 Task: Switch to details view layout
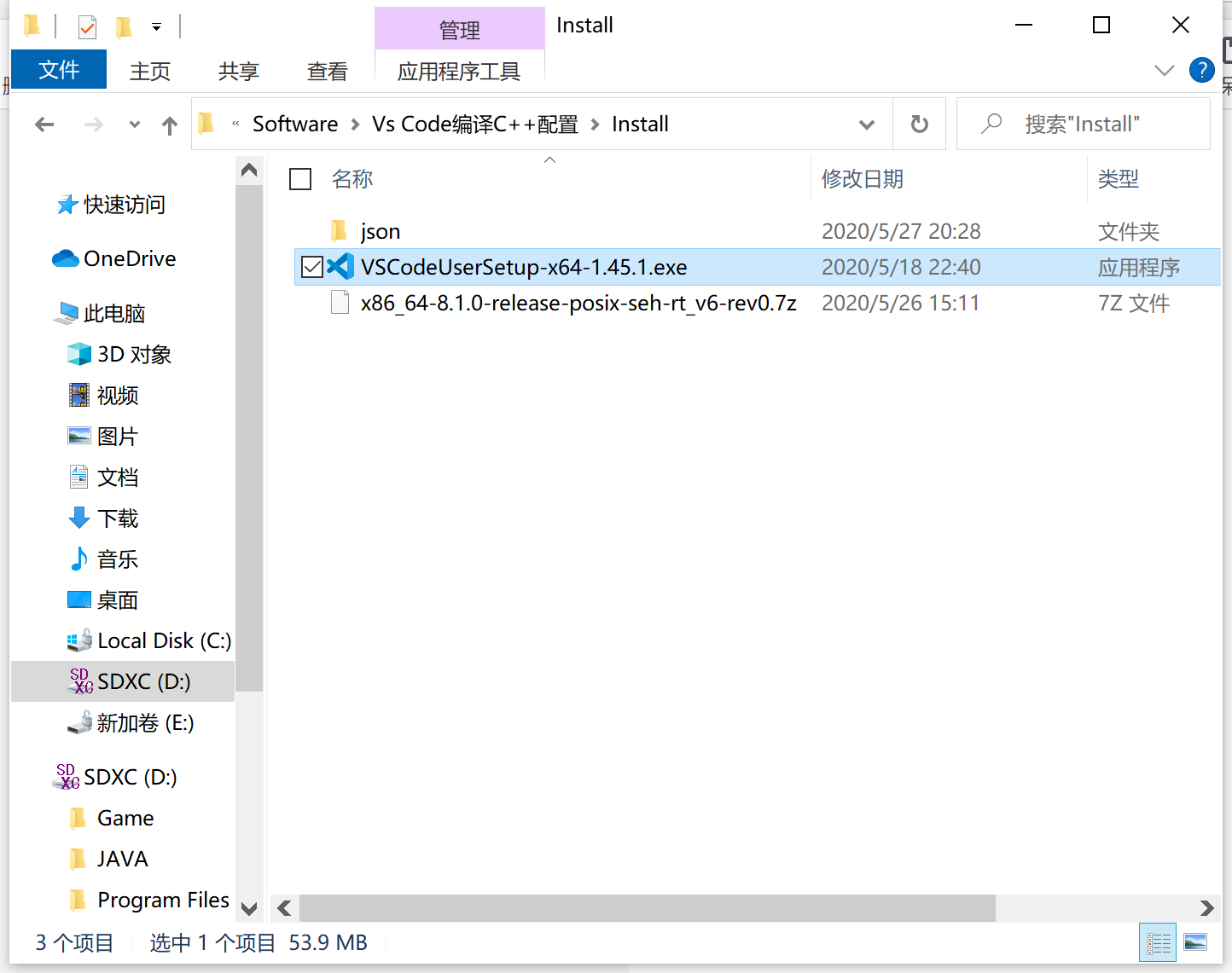click(x=1158, y=943)
